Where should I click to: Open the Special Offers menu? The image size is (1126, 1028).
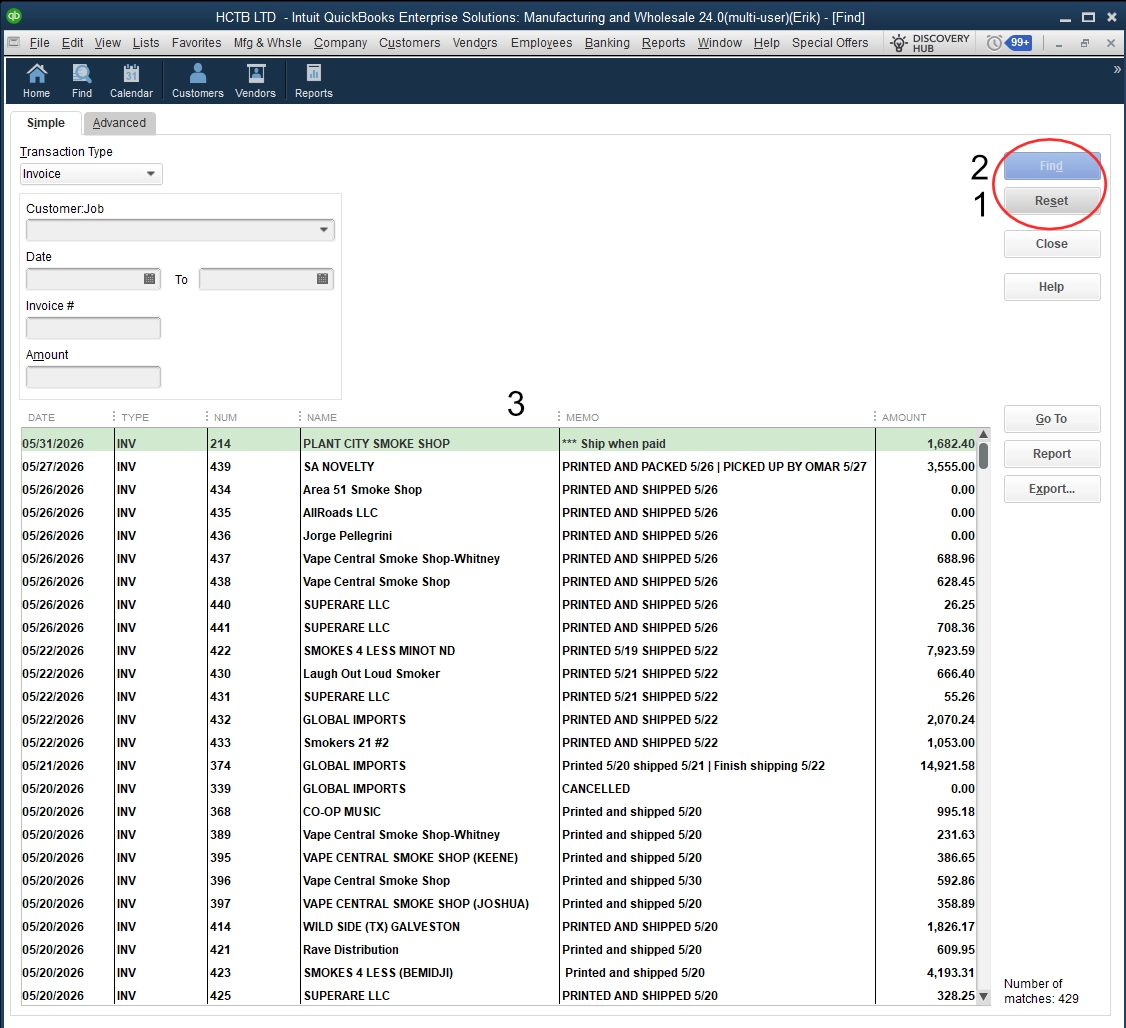click(830, 43)
